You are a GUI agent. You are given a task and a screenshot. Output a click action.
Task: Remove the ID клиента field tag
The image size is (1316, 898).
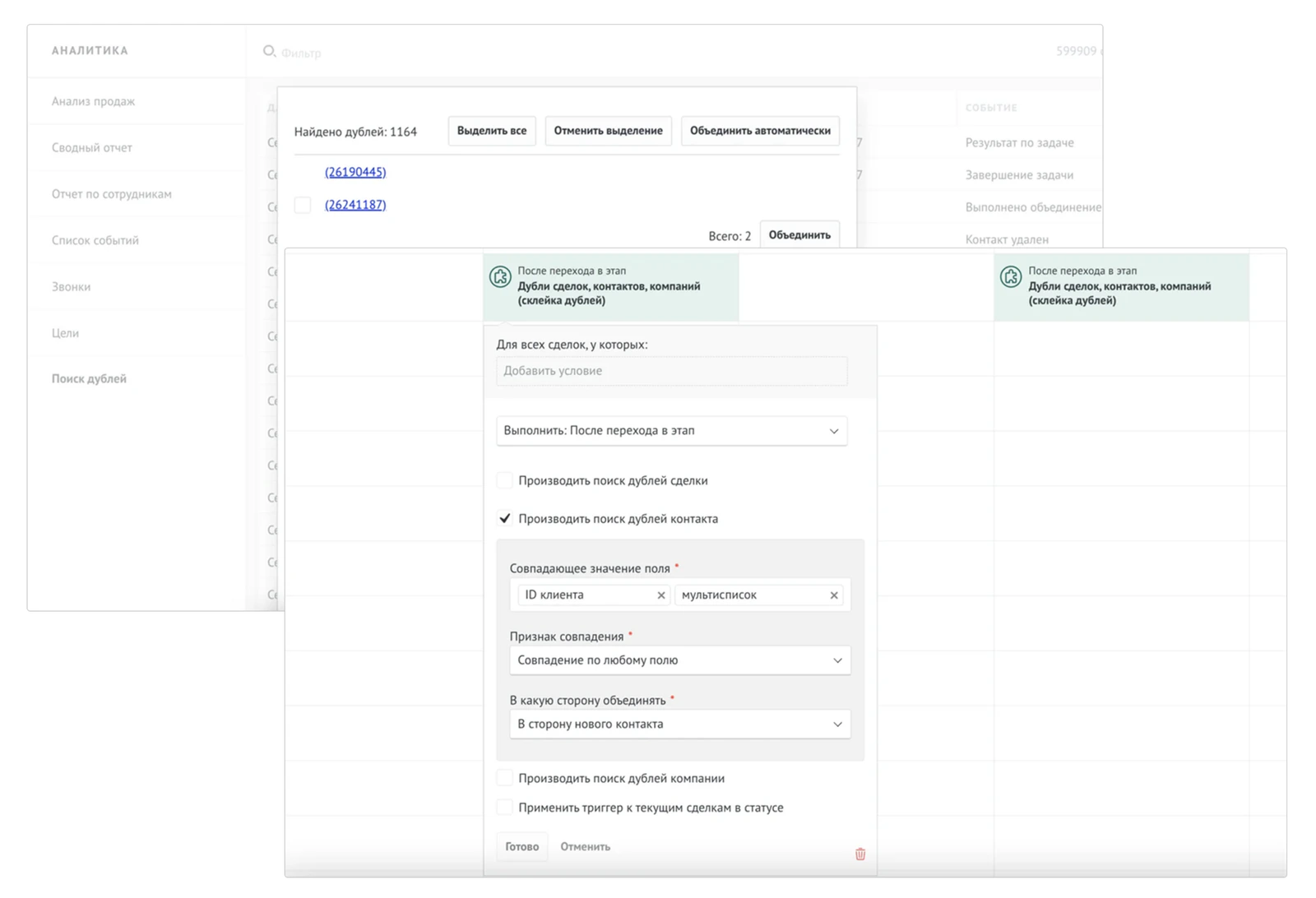[x=660, y=595]
